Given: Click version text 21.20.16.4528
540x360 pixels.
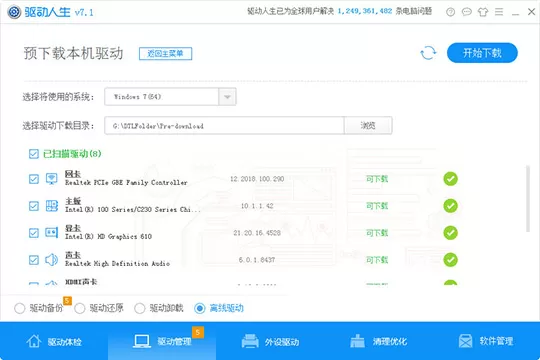Looking at the screenshot, I should pos(257,233).
